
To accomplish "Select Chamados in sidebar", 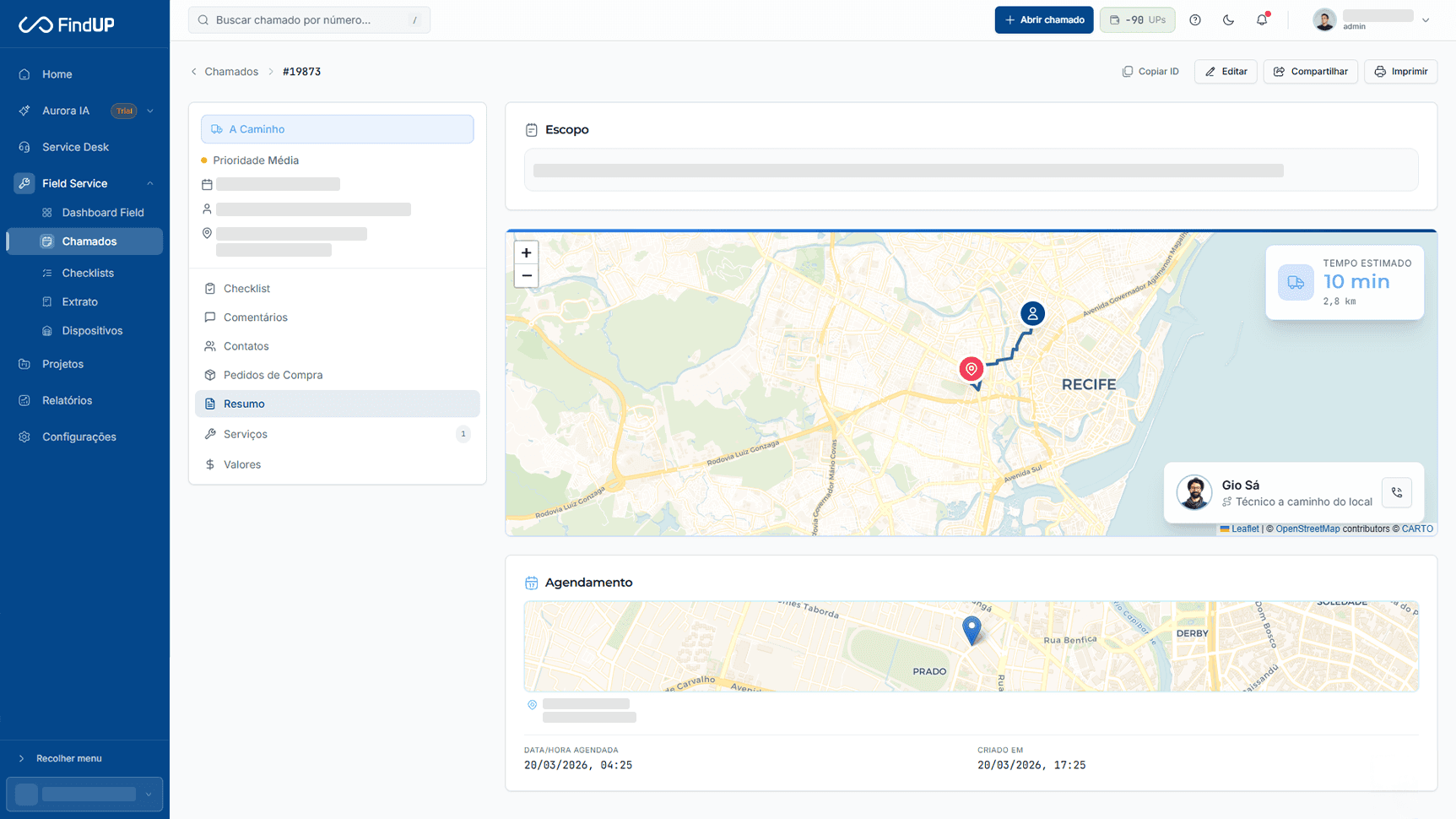I will coord(84,241).
